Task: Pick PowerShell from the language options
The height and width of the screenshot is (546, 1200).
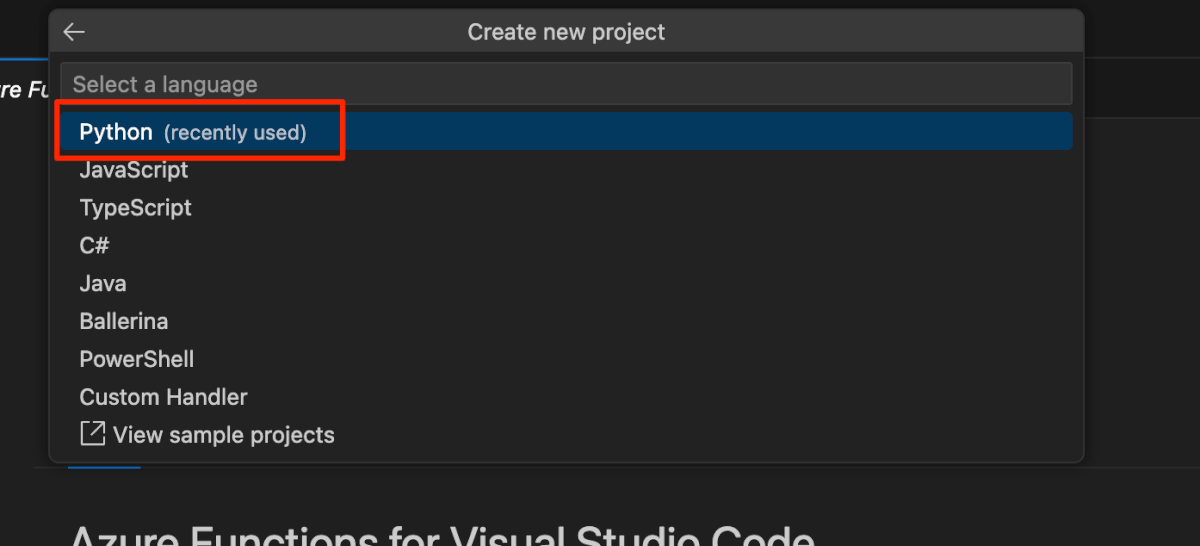Action: pos(137,359)
